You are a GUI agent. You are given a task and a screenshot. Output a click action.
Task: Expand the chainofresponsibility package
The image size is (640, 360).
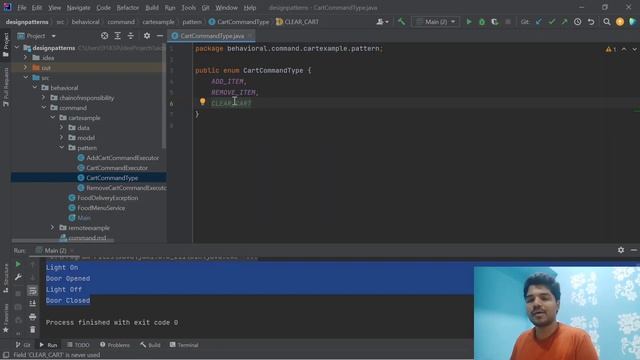44,98
